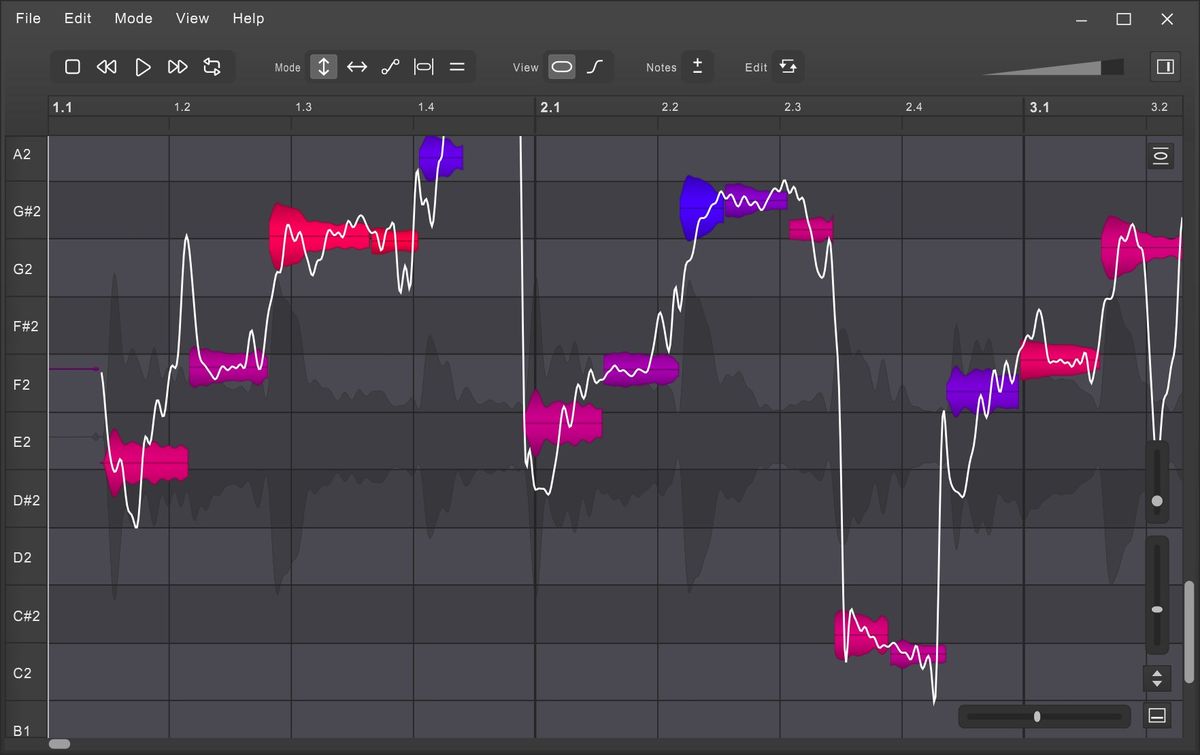Collapse the bottom panel with corner button

(x=1157, y=716)
